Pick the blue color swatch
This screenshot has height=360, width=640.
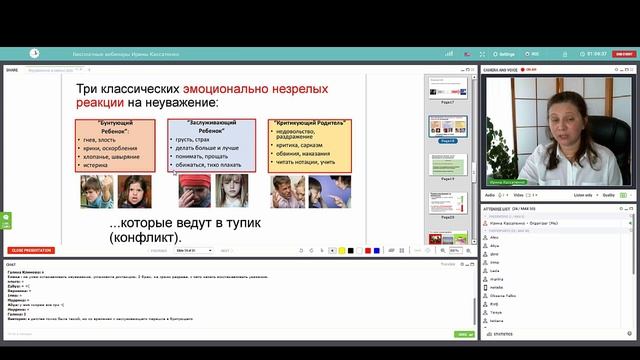click(x=376, y=251)
